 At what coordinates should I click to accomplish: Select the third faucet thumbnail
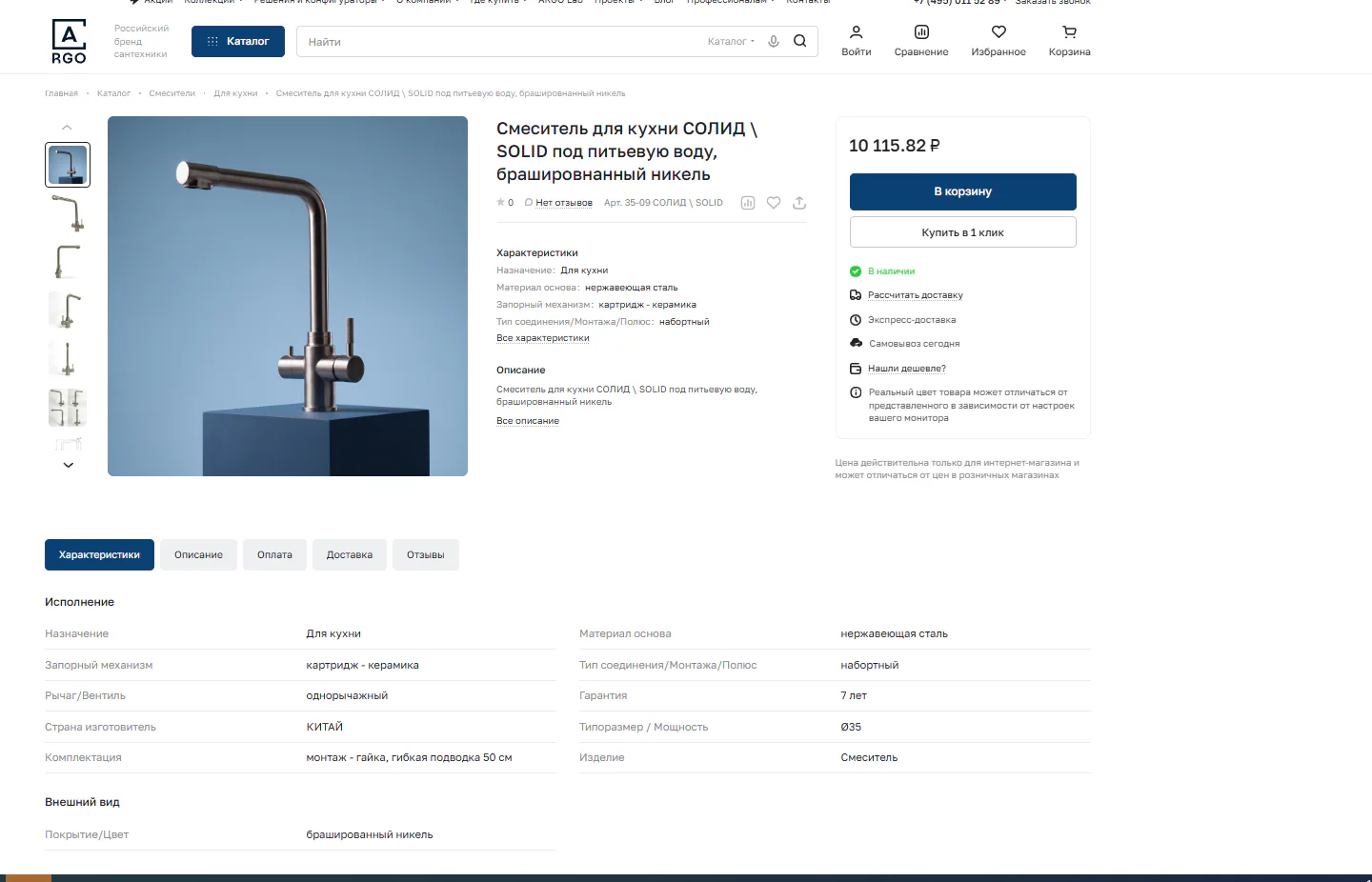click(68, 262)
